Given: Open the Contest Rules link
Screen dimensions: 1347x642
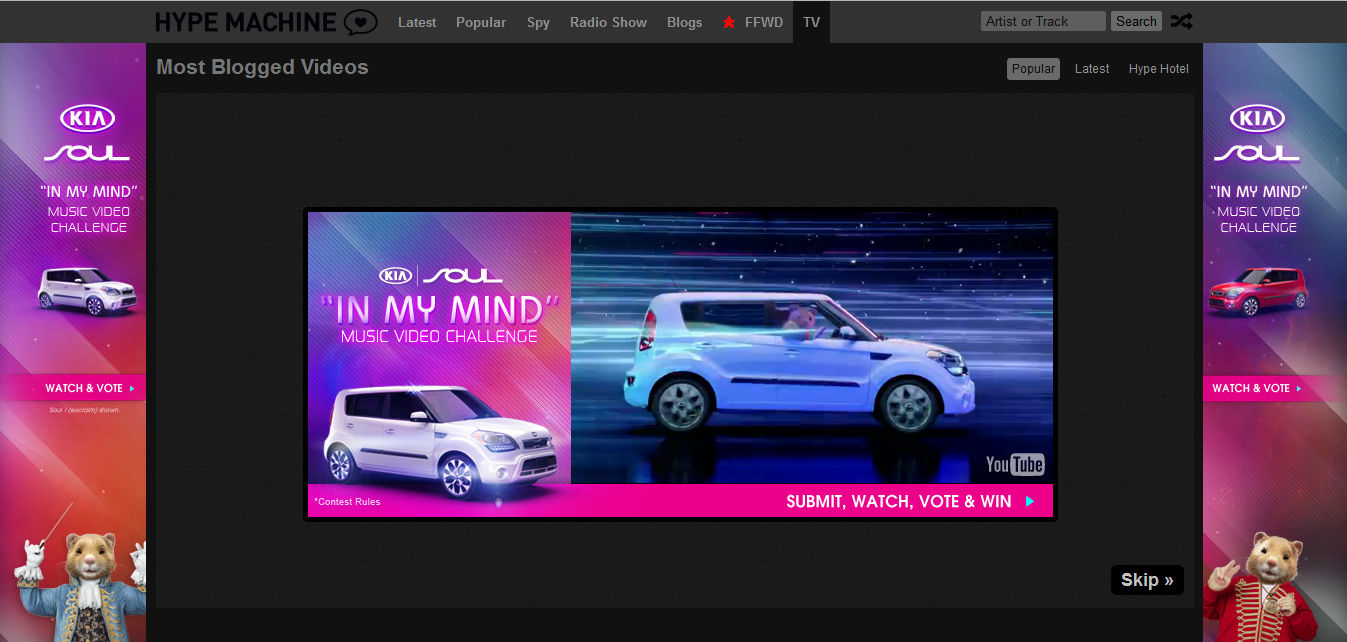Looking at the screenshot, I should (x=347, y=502).
